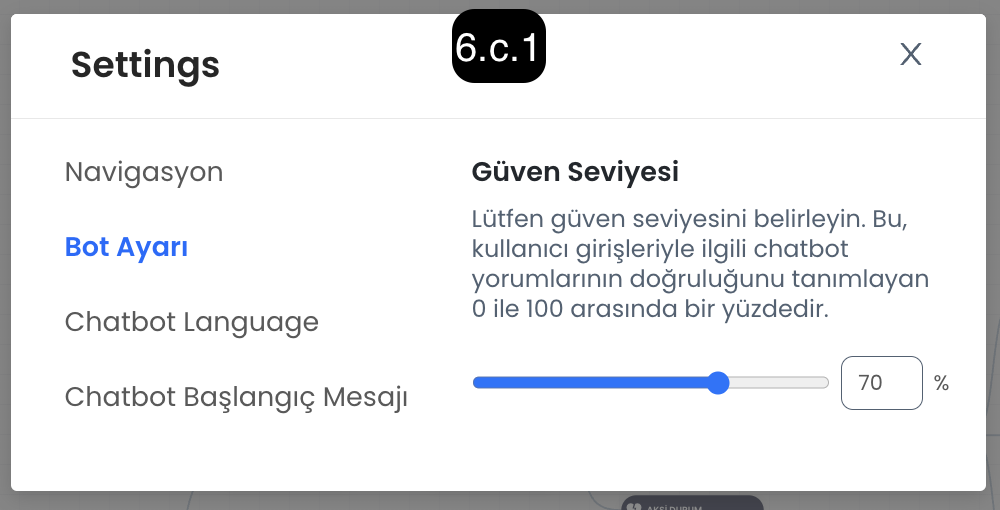Select the Bot Ayarı menu item

point(126,247)
